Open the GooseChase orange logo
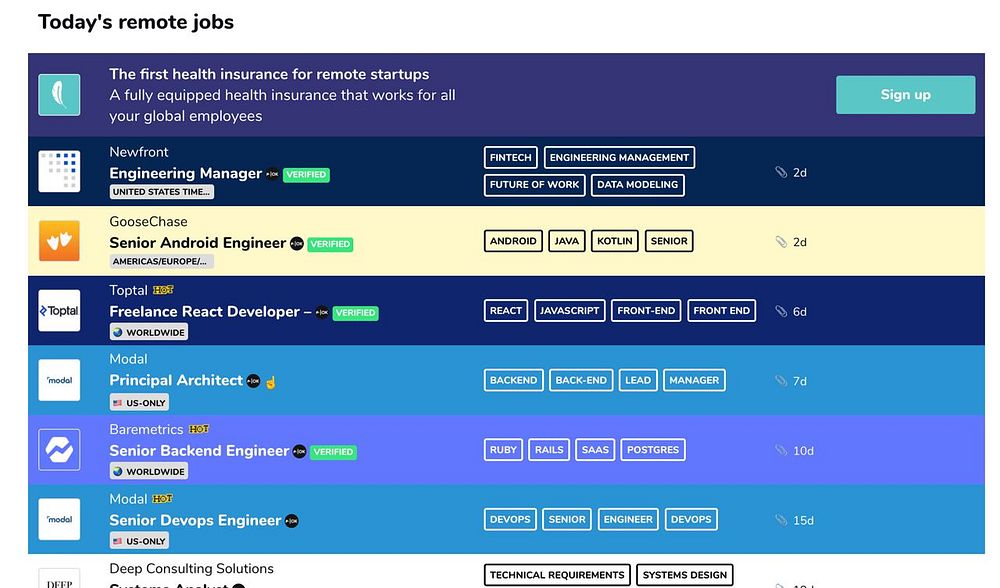The height and width of the screenshot is (588, 1000). coord(59,240)
